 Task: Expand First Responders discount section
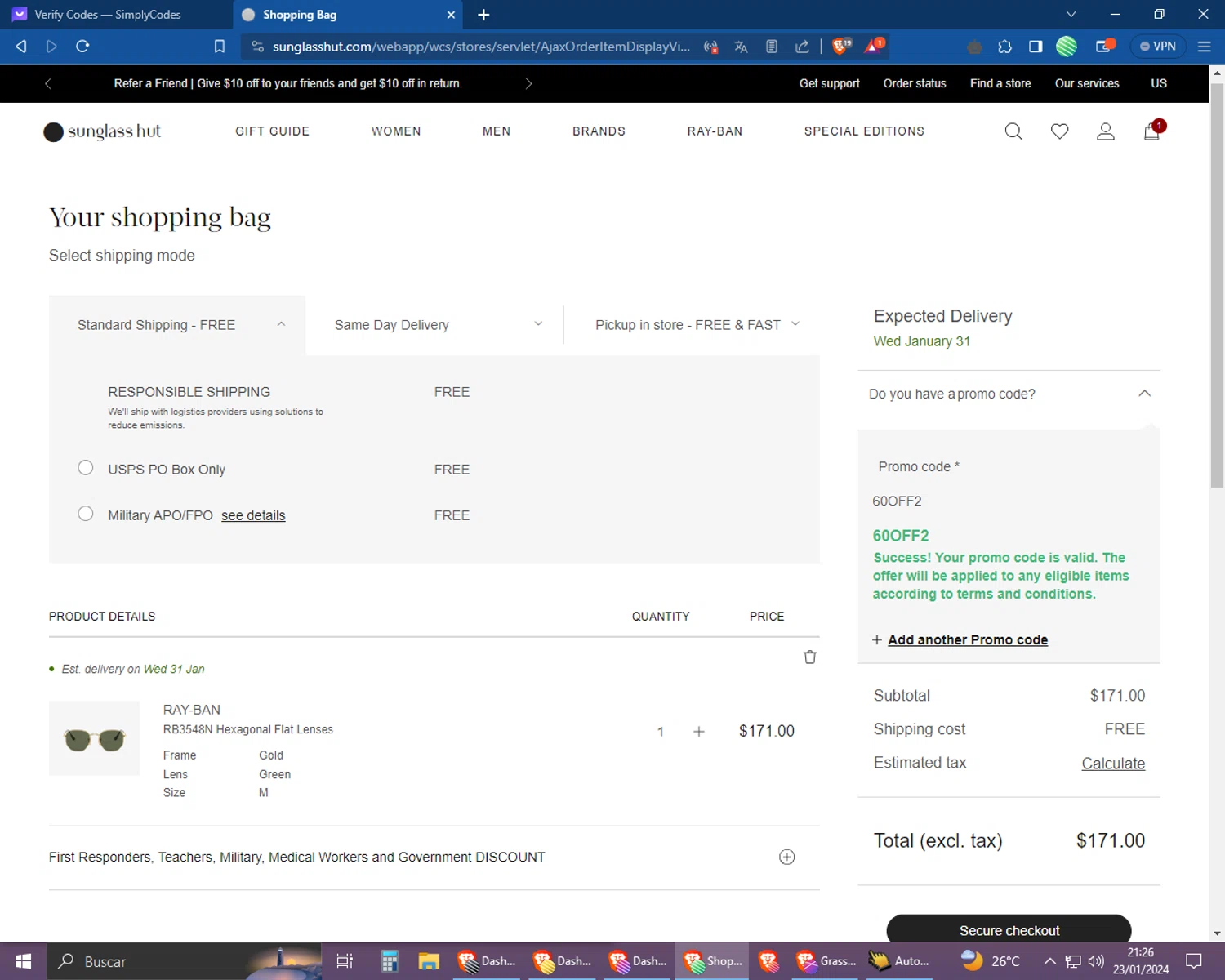(x=787, y=857)
